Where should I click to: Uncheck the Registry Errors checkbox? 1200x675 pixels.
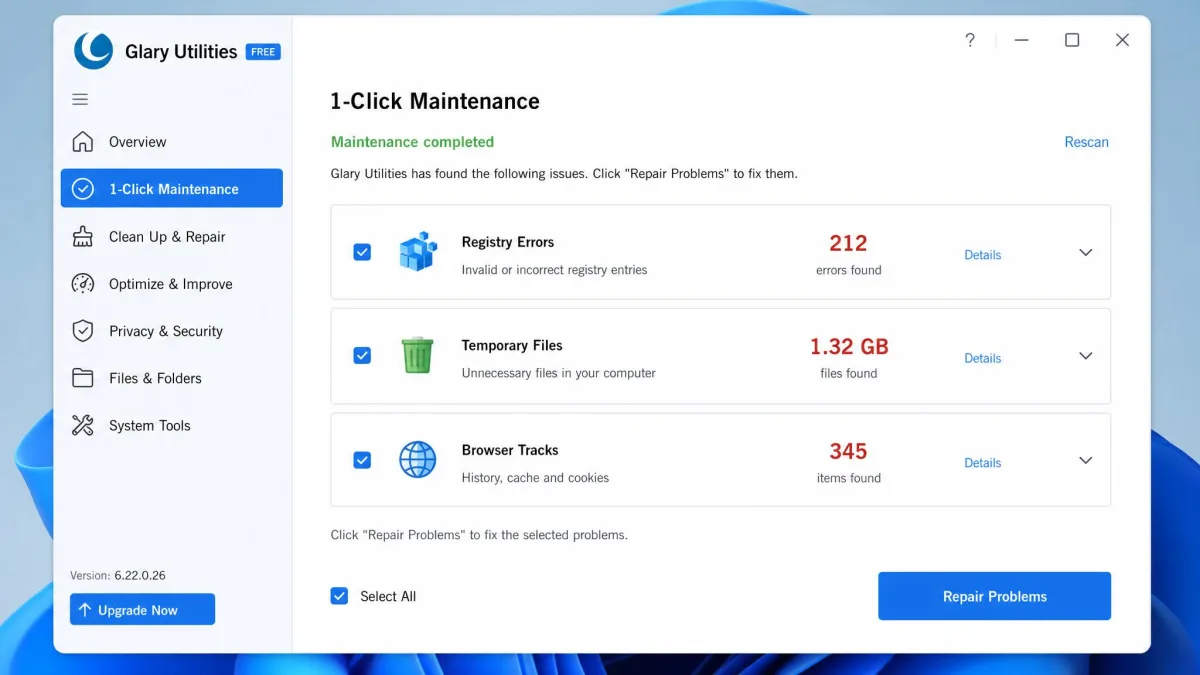click(362, 252)
